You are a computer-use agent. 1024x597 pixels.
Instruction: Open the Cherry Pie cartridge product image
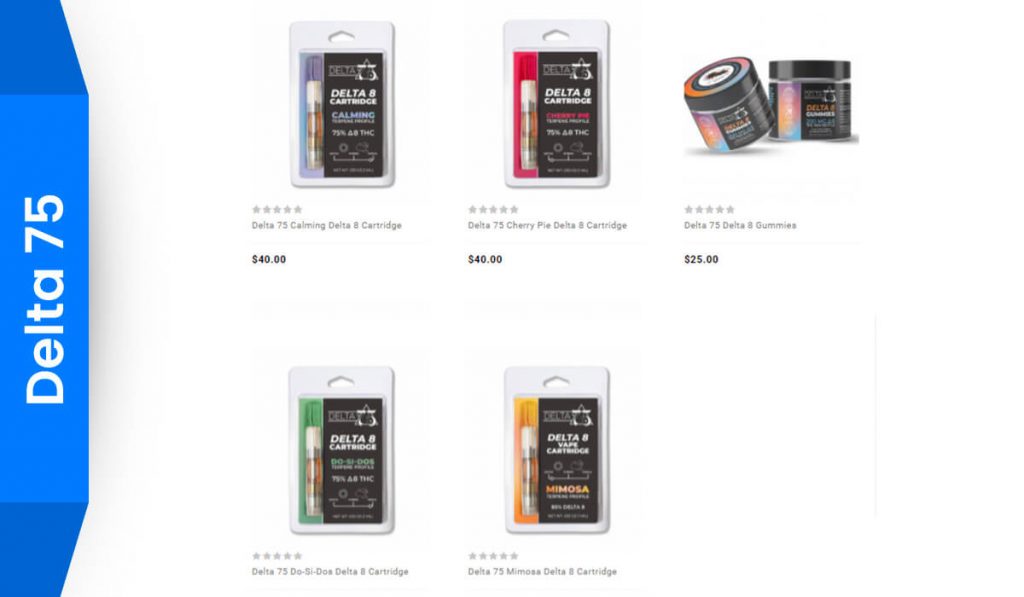tap(556, 105)
